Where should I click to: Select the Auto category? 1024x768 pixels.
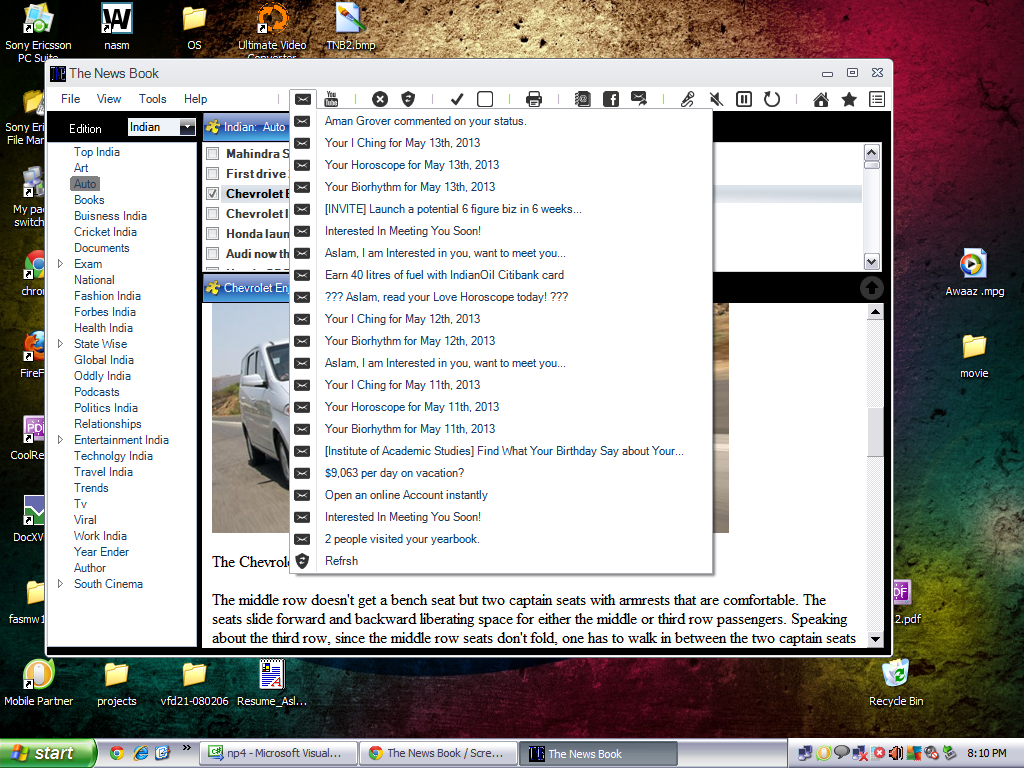tap(85, 184)
